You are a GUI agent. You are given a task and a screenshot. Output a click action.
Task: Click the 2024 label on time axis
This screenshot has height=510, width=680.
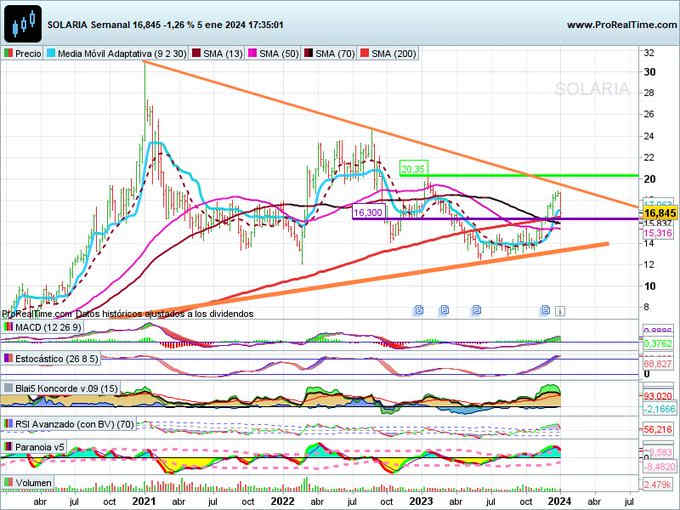559,501
